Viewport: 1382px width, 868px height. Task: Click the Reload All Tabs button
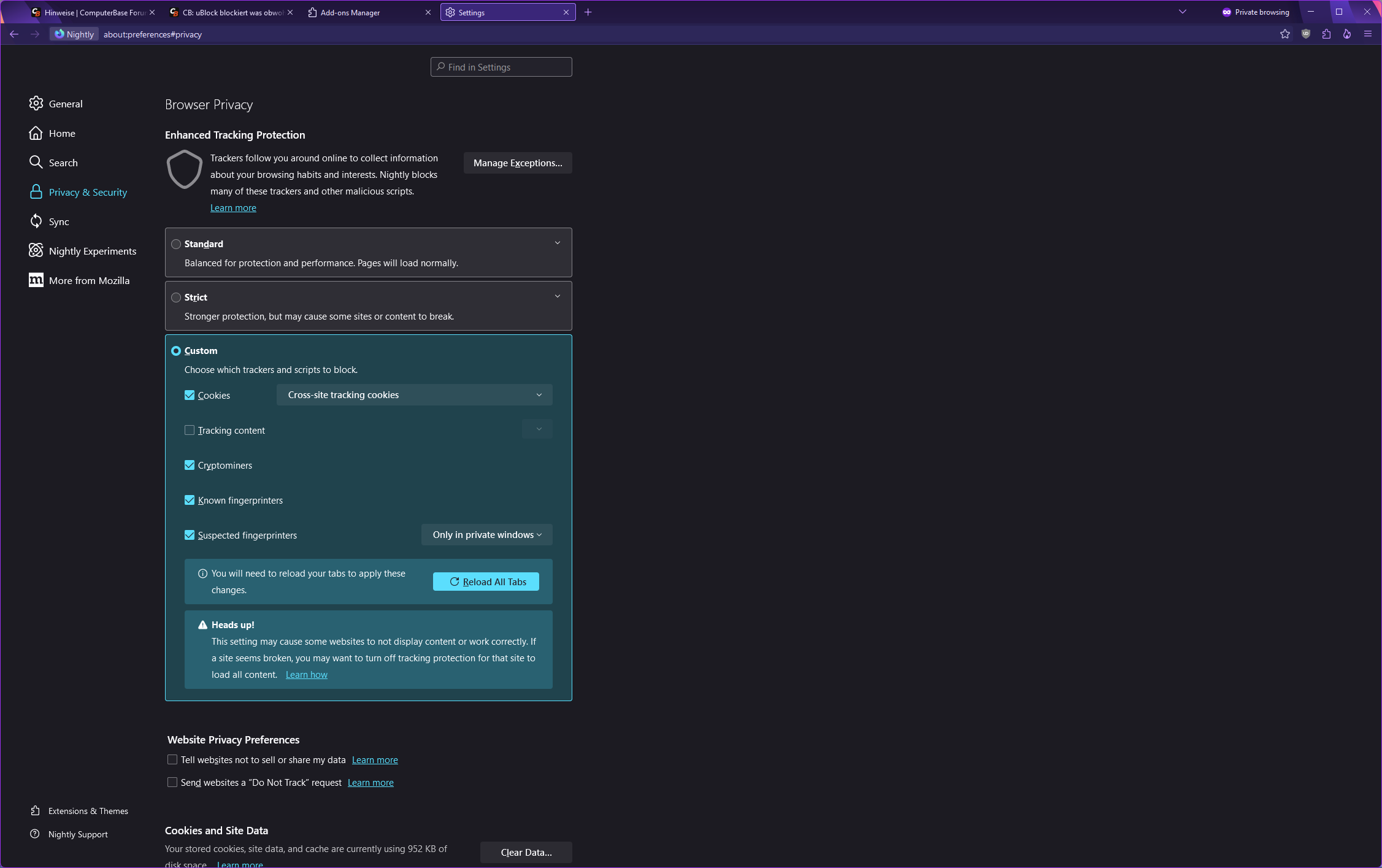tap(486, 582)
